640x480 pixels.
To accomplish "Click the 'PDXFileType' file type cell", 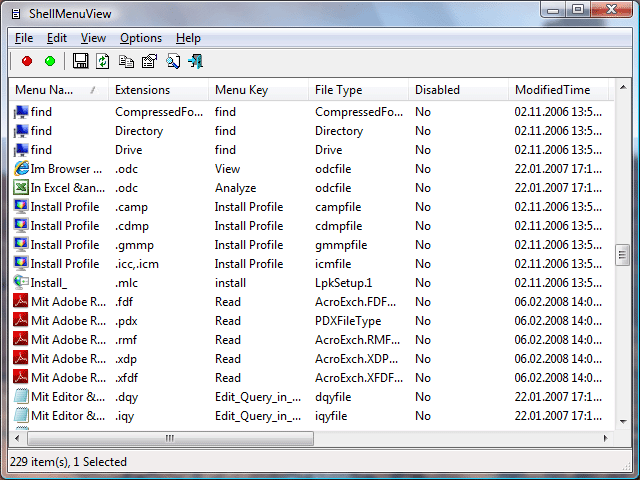I will pos(348,321).
